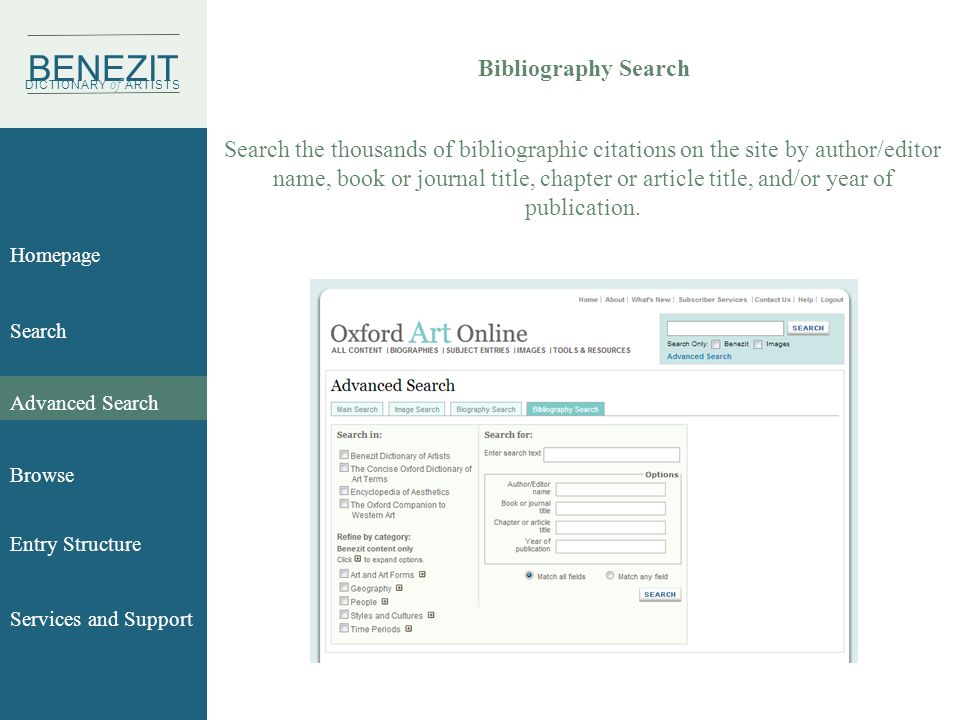The image size is (960, 720).
Task: Open the Browse section
Action: 42,475
